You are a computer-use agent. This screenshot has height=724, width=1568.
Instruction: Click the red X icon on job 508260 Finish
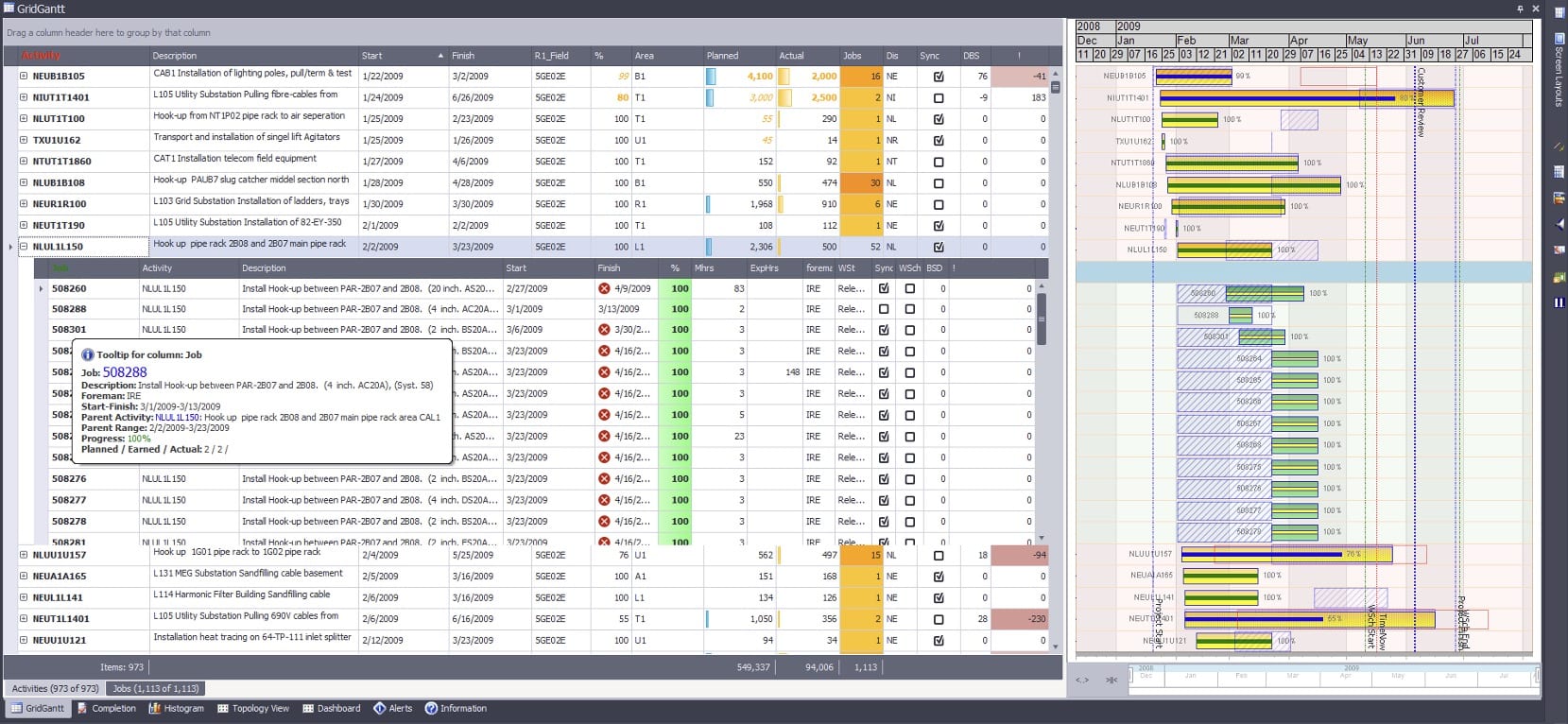[x=604, y=288]
